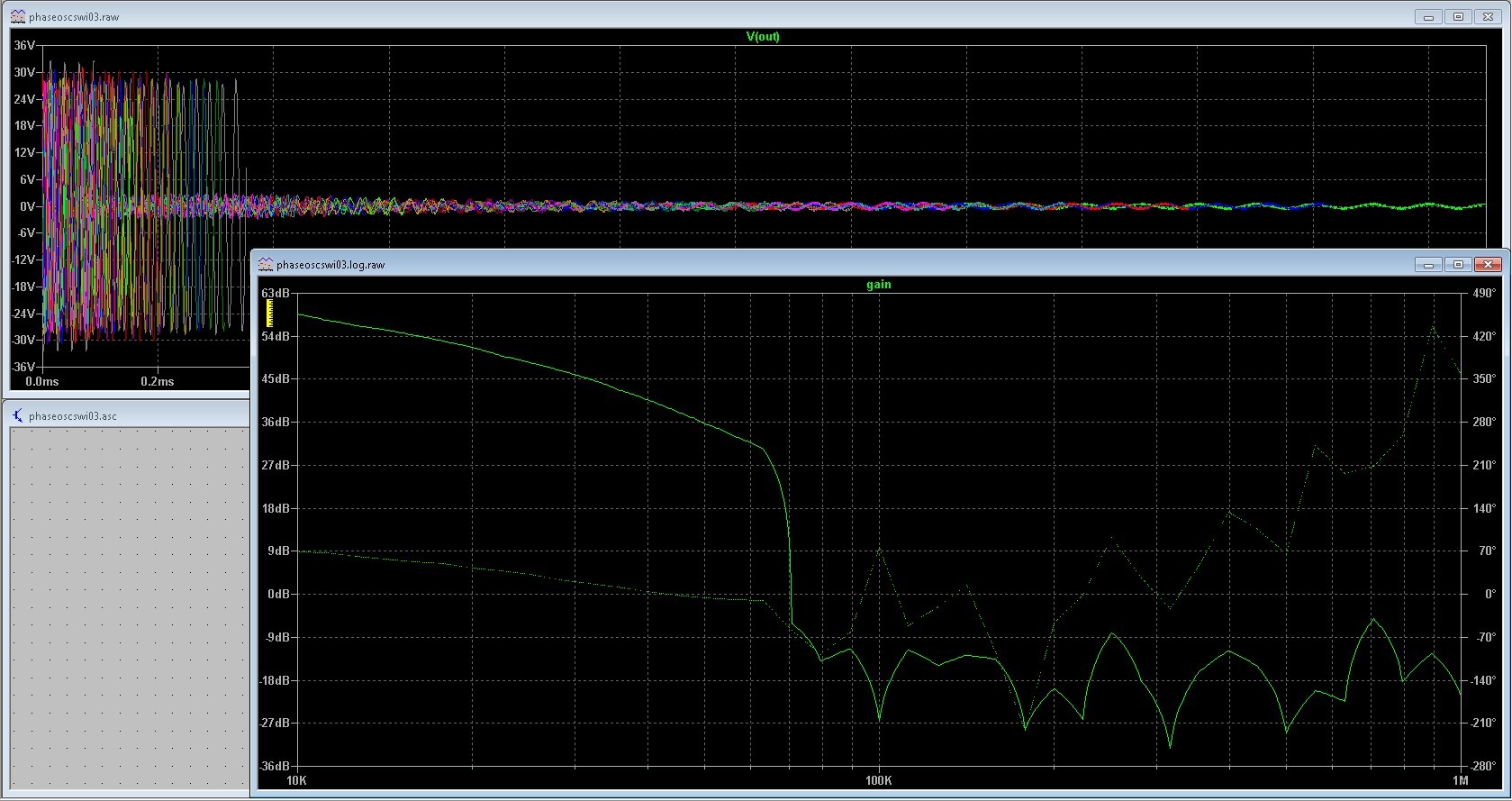This screenshot has height=801, width=1512.
Task: Click the 27dB gain axis label
Action: (x=276, y=465)
